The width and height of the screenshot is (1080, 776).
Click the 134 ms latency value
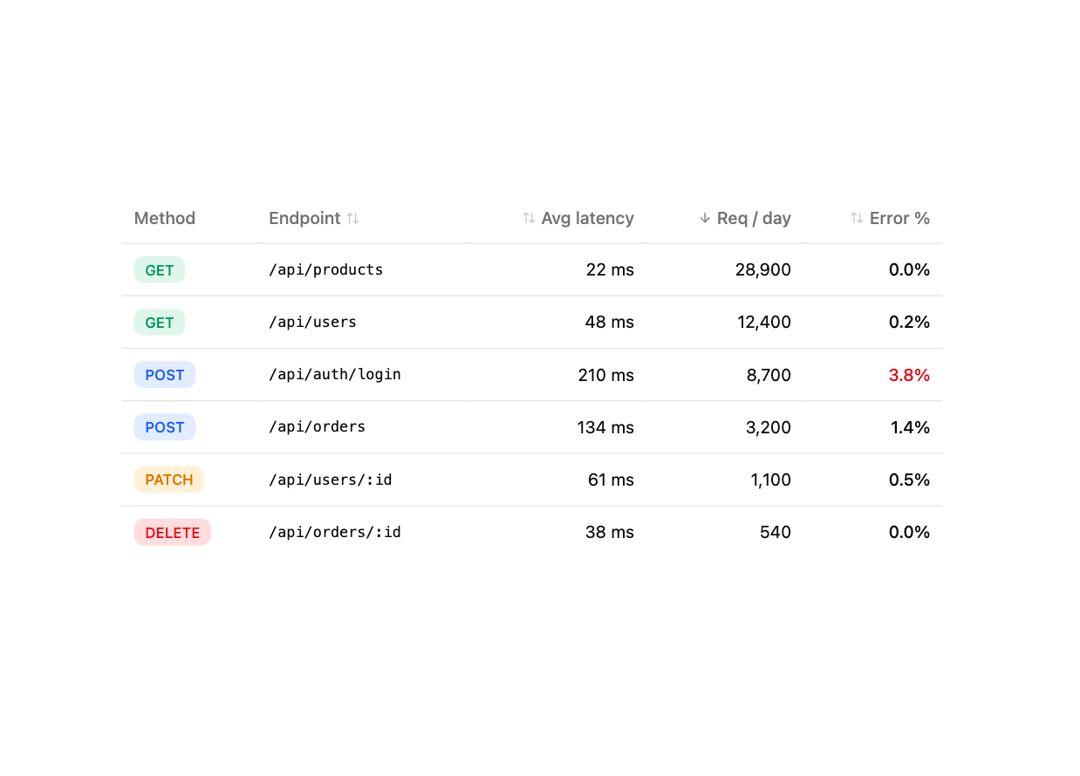[x=605, y=427]
